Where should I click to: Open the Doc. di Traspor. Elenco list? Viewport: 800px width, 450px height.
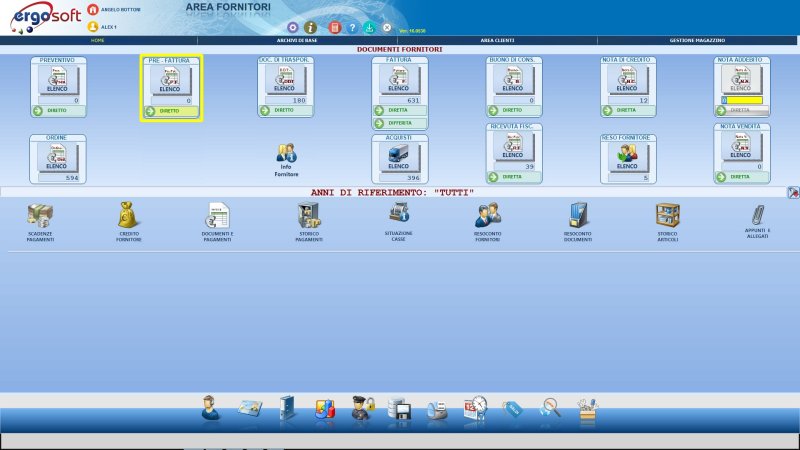(x=285, y=80)
